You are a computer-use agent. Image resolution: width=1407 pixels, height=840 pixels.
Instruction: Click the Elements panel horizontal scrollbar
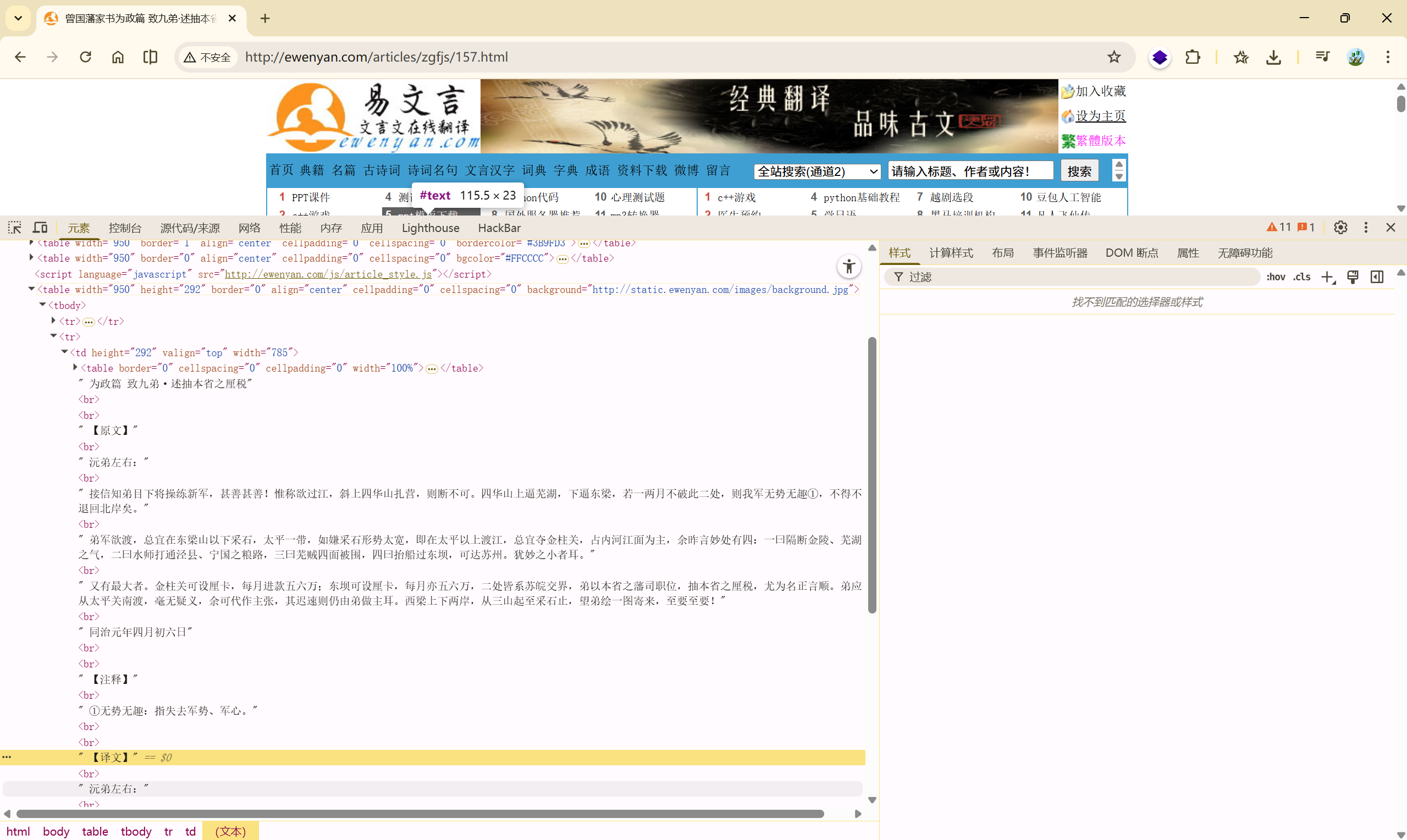tap(419, 814)
